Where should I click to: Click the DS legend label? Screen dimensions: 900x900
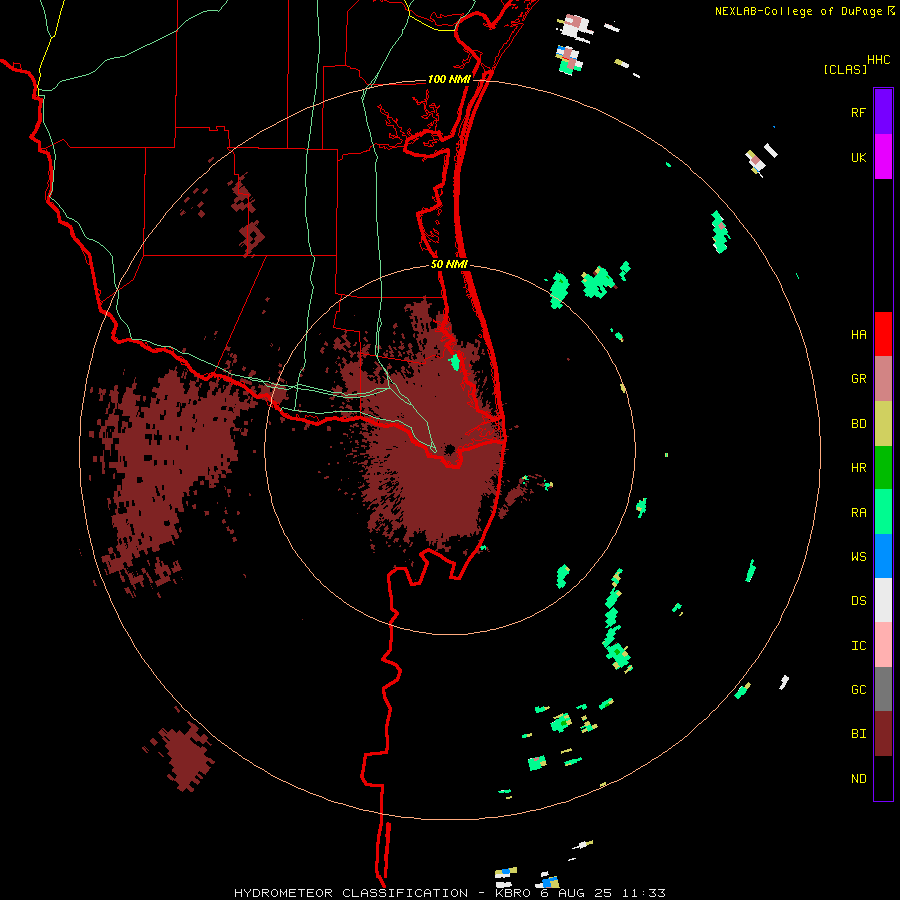858,601
